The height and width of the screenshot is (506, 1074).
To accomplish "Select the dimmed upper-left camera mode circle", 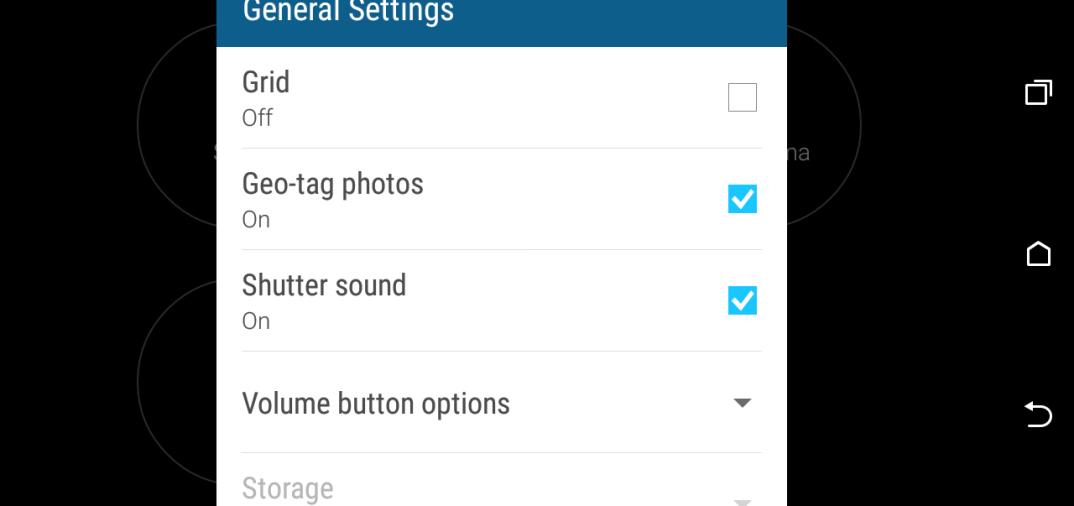I will point(177,125).
